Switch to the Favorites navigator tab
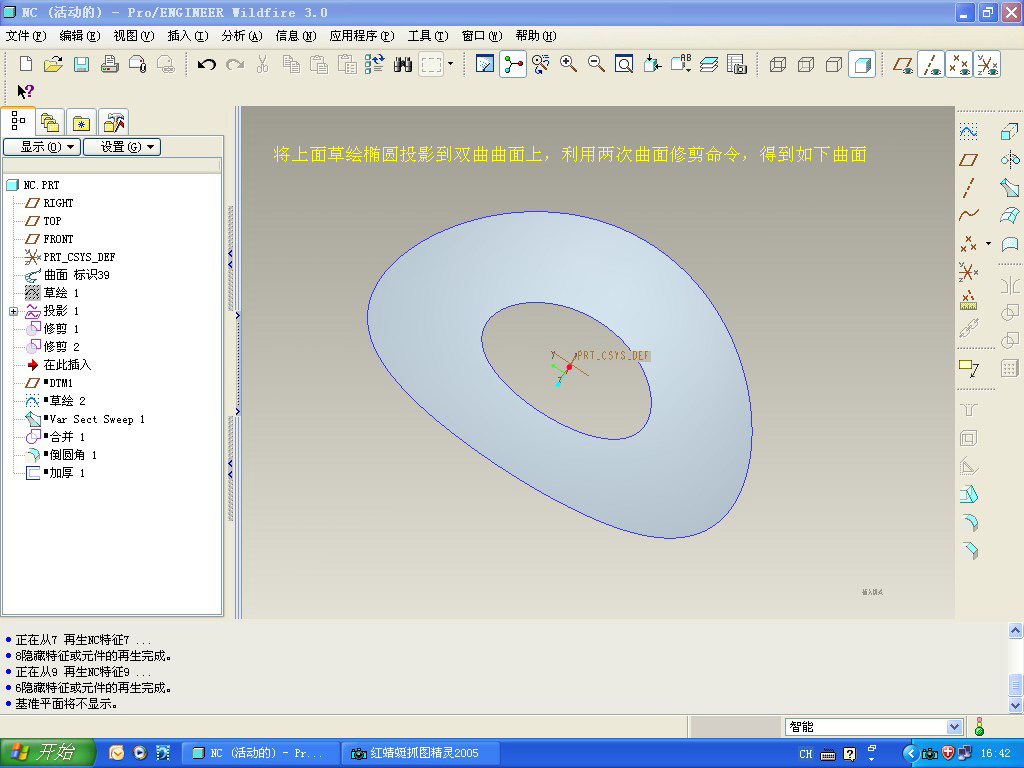Image resolution: width=1024 pixels, height=768 pixels. [81, 122]
